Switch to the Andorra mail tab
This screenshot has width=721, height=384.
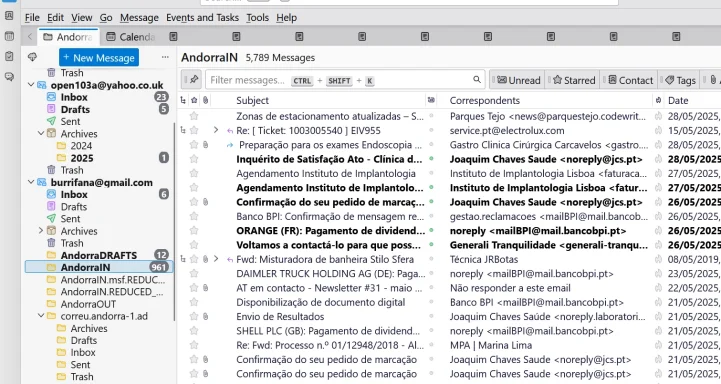tap(68, 37)
